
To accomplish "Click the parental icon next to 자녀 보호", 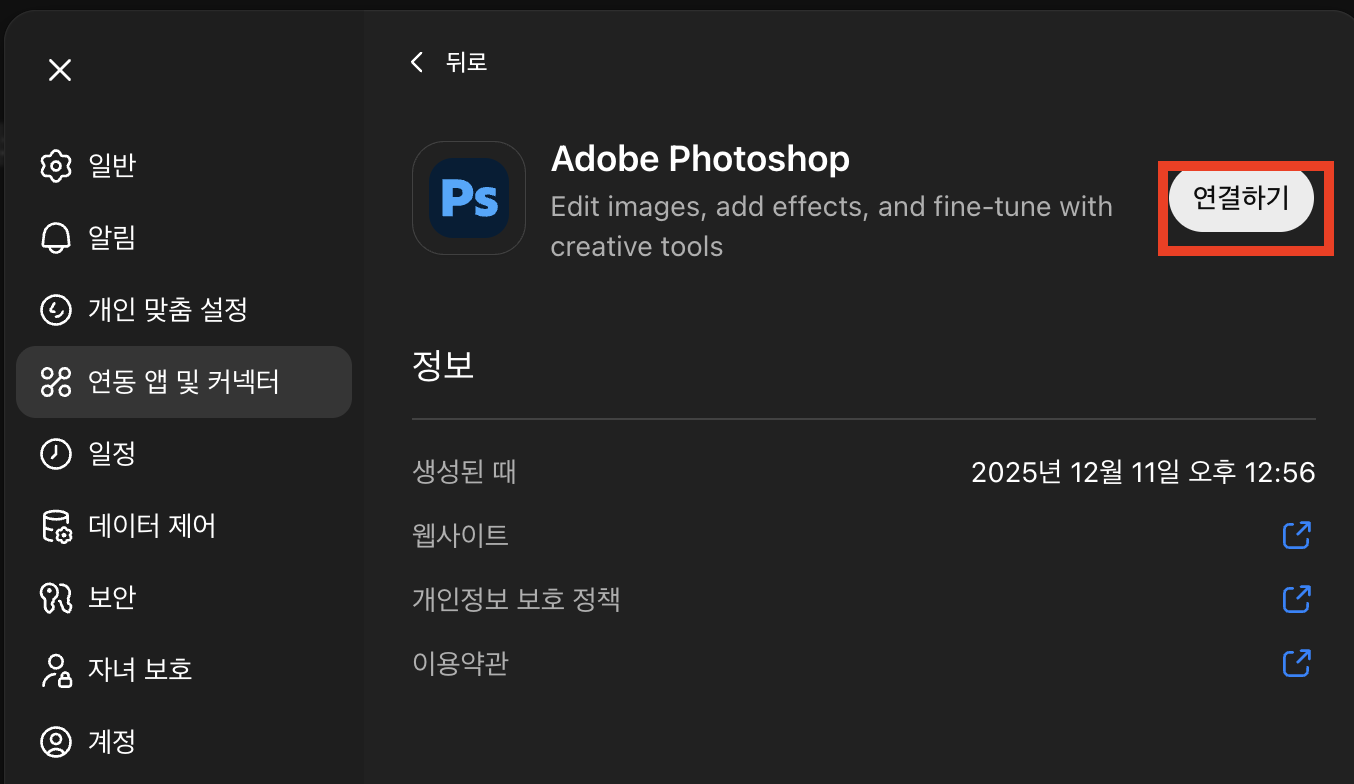I will coord(56,670).
